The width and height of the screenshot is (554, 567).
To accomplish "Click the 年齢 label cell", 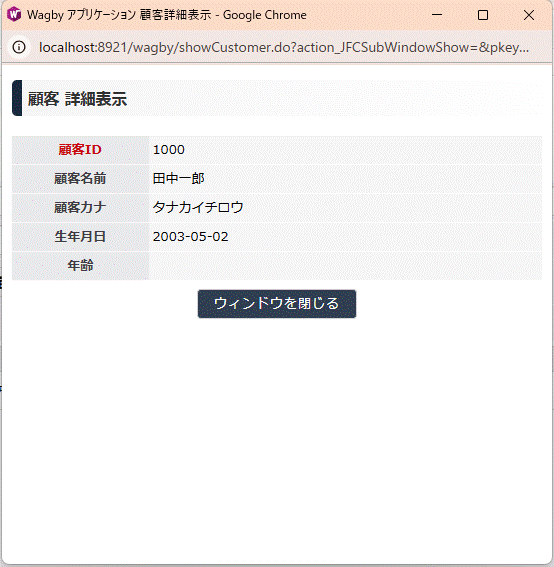I will tap(80, 265).
